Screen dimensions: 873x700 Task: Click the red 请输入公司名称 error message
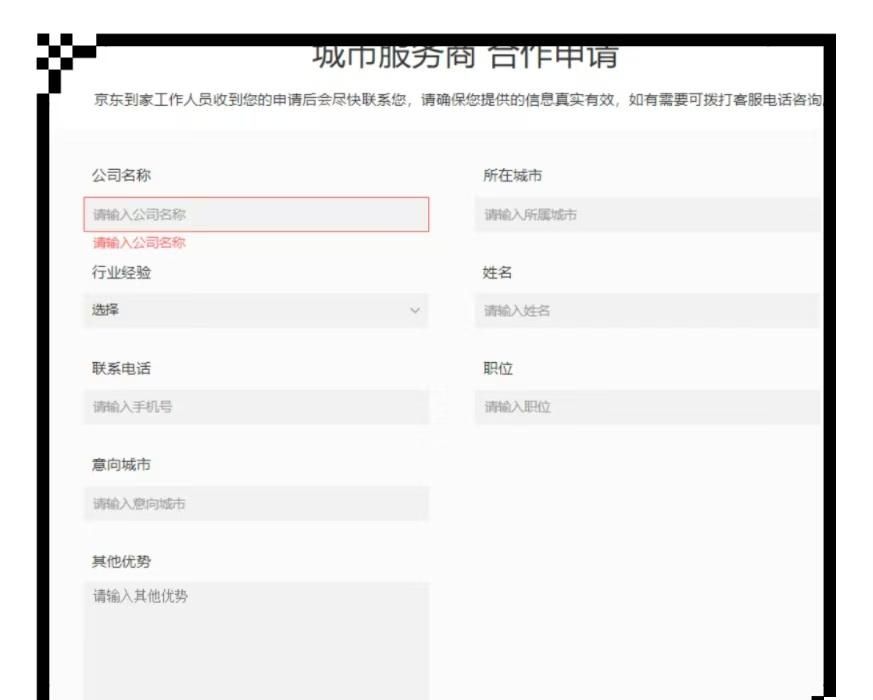[x=139, y=243]
